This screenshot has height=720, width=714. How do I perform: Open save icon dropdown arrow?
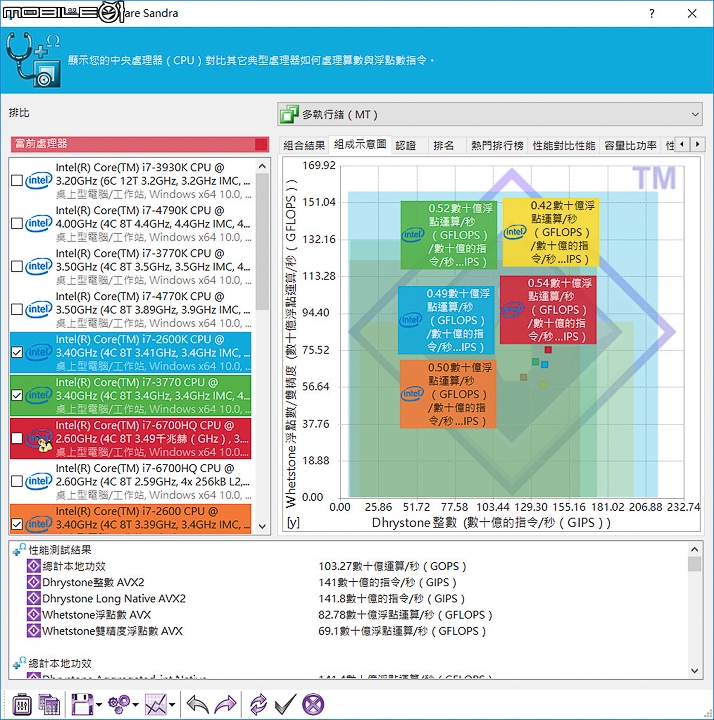[99, 704]
